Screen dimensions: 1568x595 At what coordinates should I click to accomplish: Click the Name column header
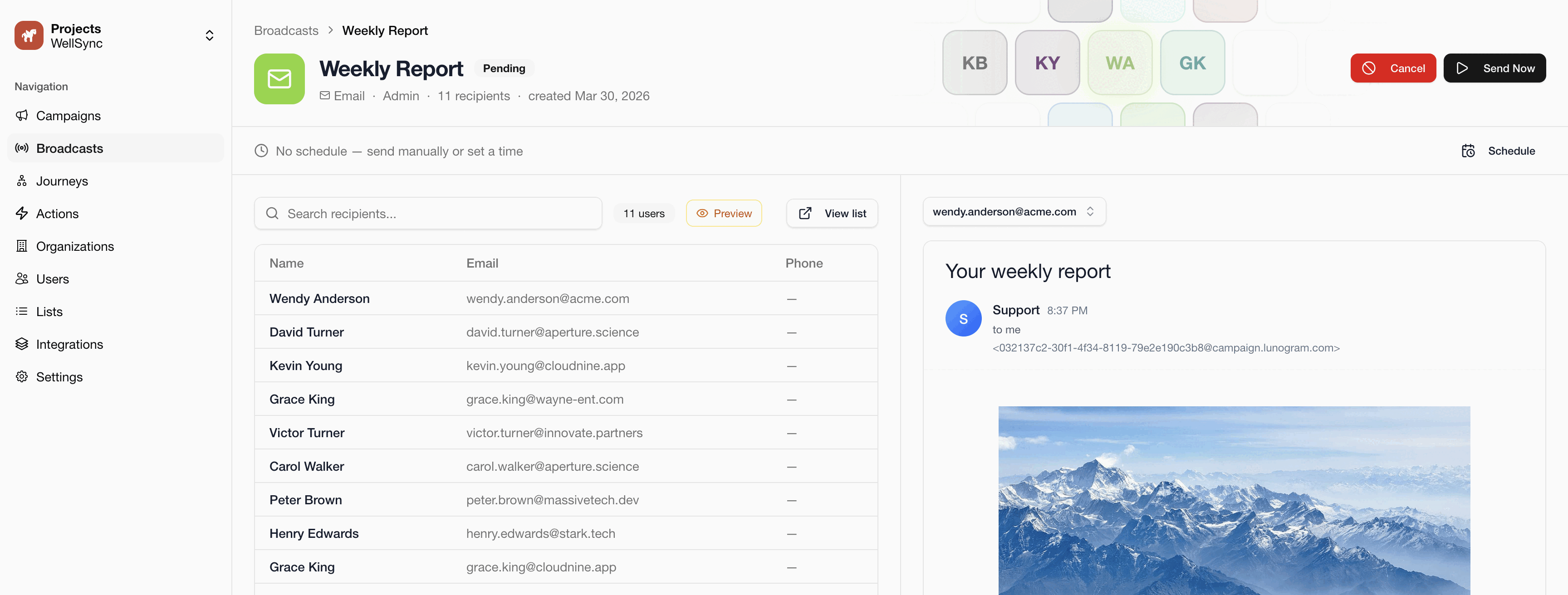tap(287, 263)
